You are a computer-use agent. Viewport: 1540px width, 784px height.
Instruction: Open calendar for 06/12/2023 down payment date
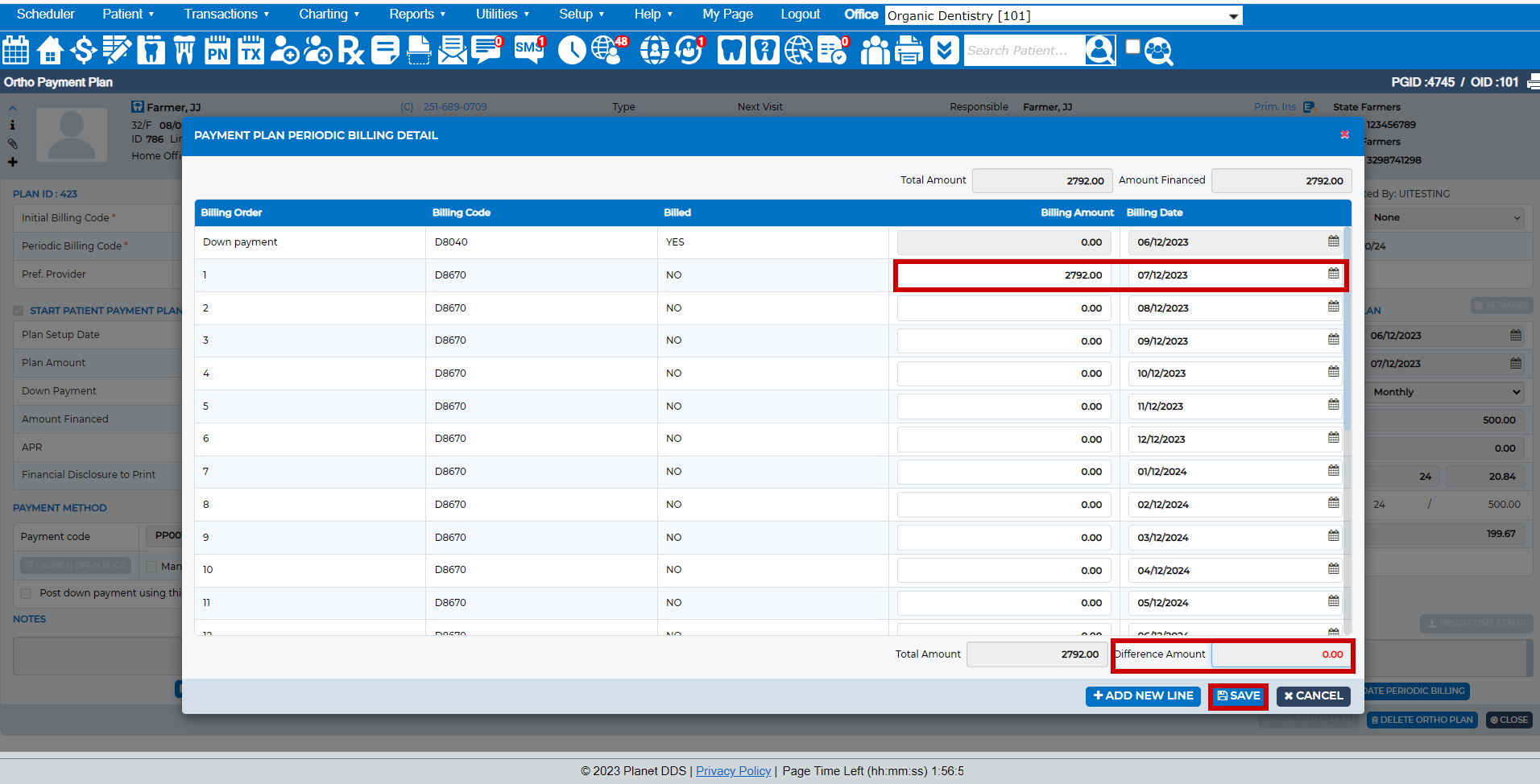[x=1333, y=241]
